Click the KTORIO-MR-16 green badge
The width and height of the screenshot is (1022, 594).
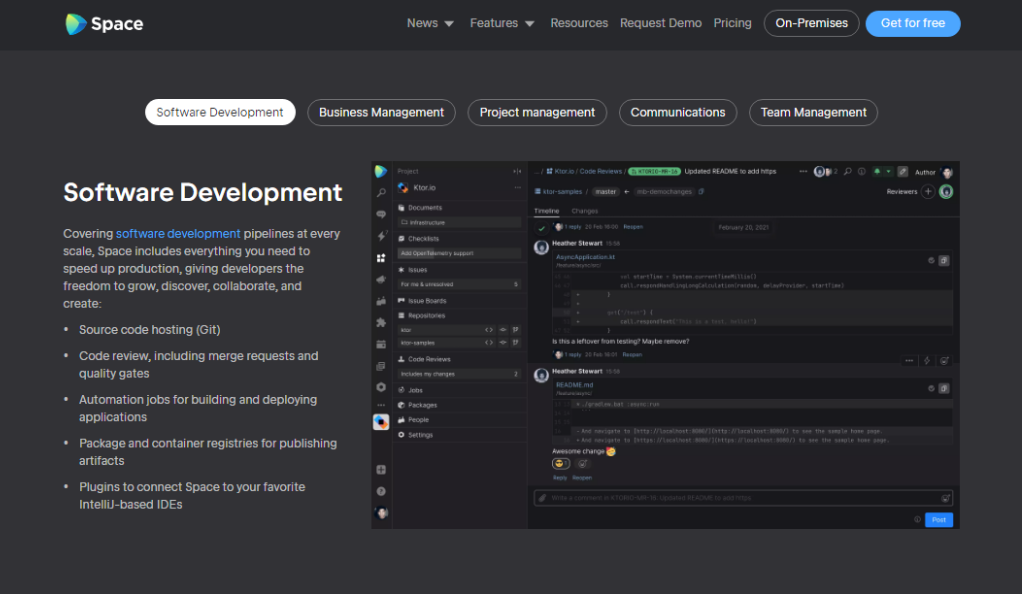coord(654,171)
